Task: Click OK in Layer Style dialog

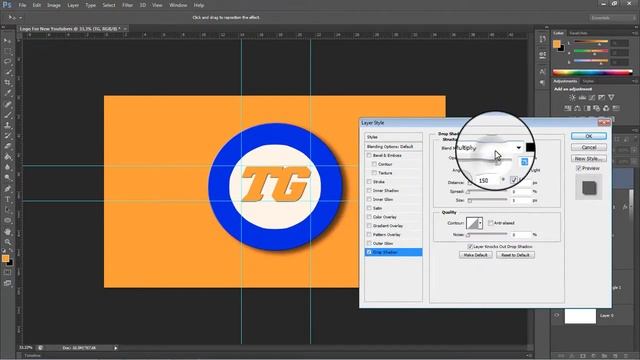Action: pos(589,136)
